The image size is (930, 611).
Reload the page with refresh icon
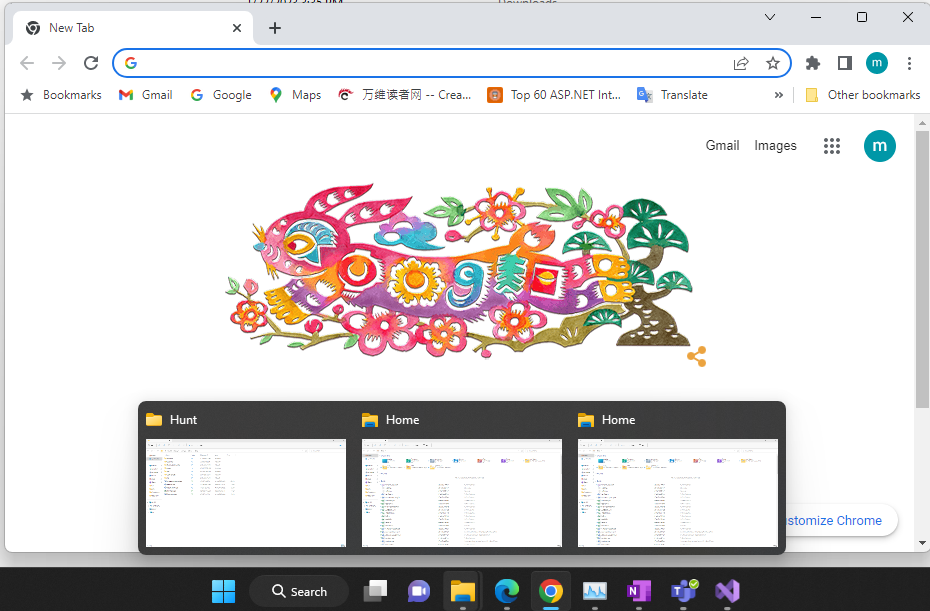tap(91, 63)
